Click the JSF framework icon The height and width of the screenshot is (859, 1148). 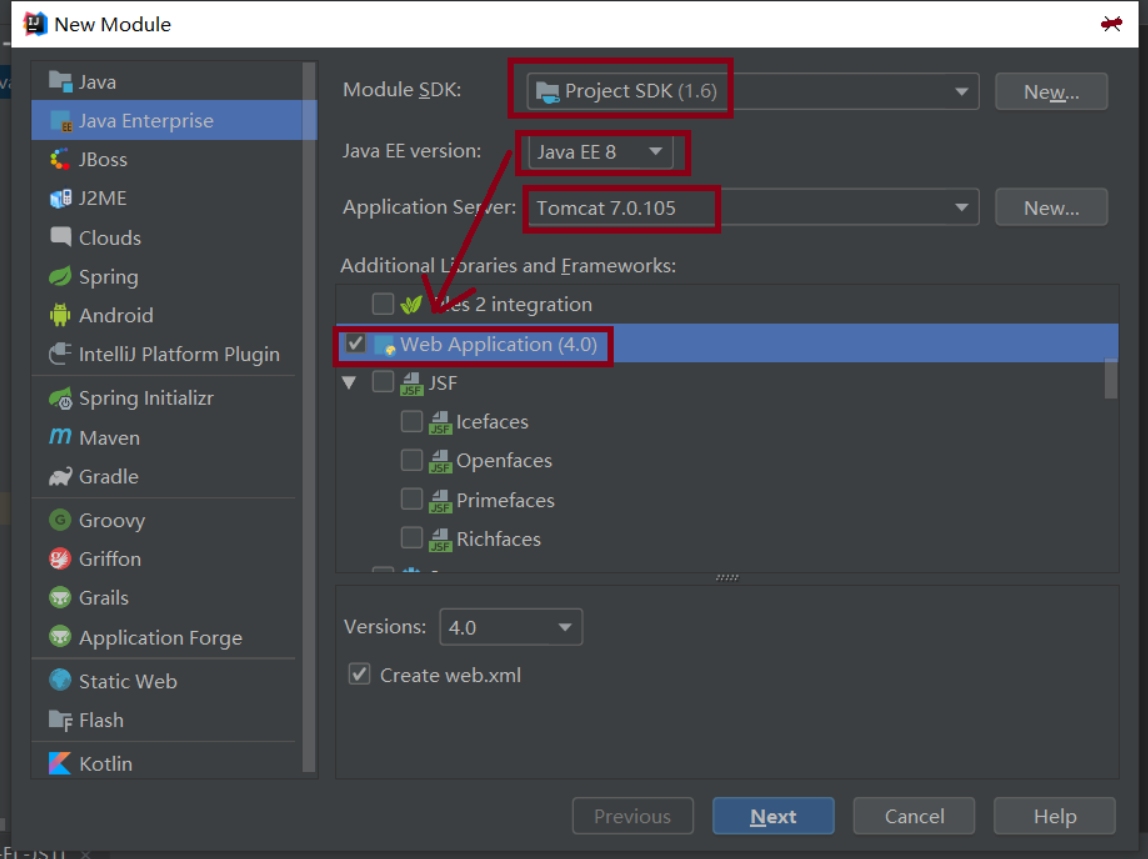tap(411, 383)
